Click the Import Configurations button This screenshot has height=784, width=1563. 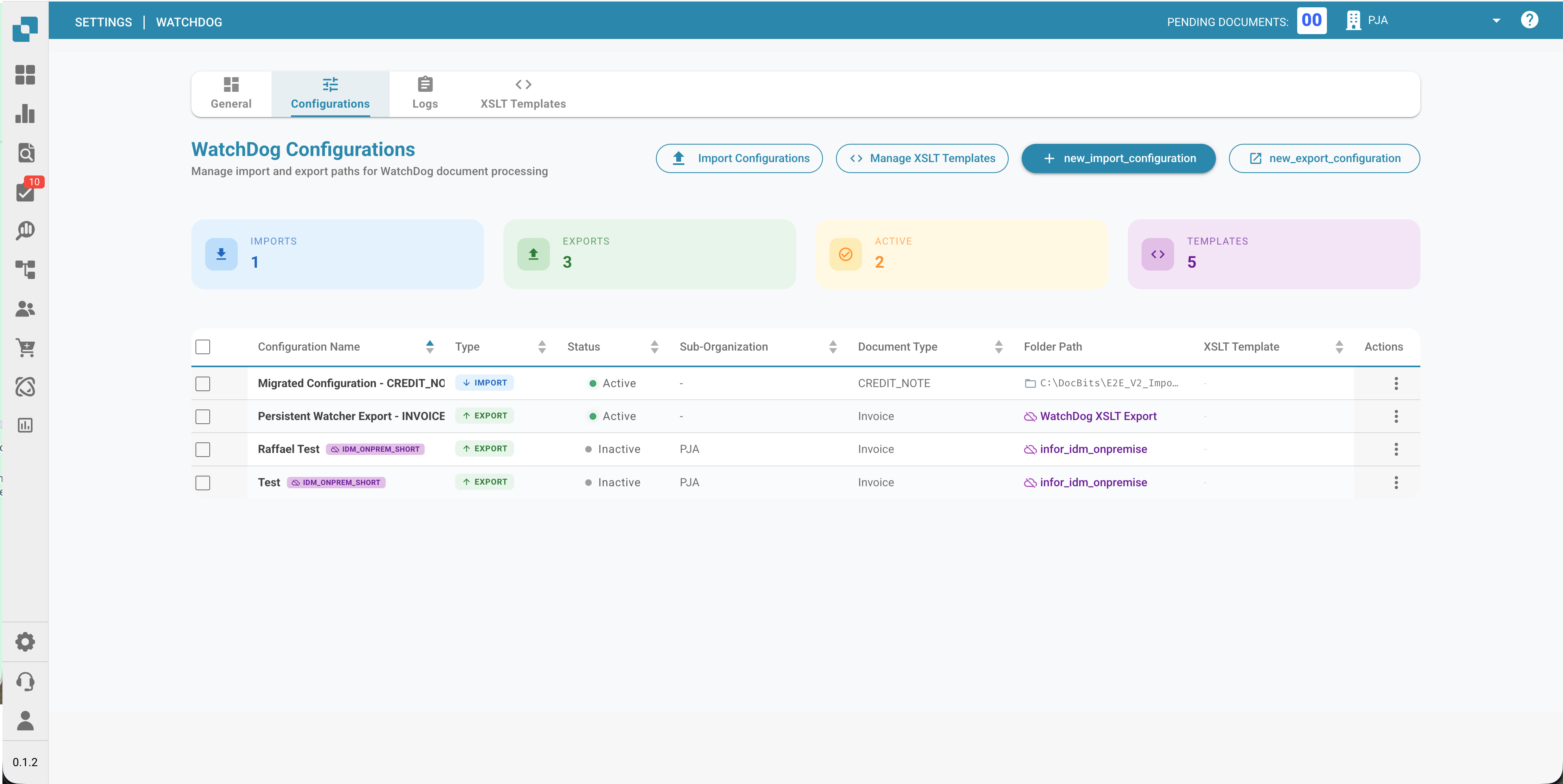tap(739, 158)
